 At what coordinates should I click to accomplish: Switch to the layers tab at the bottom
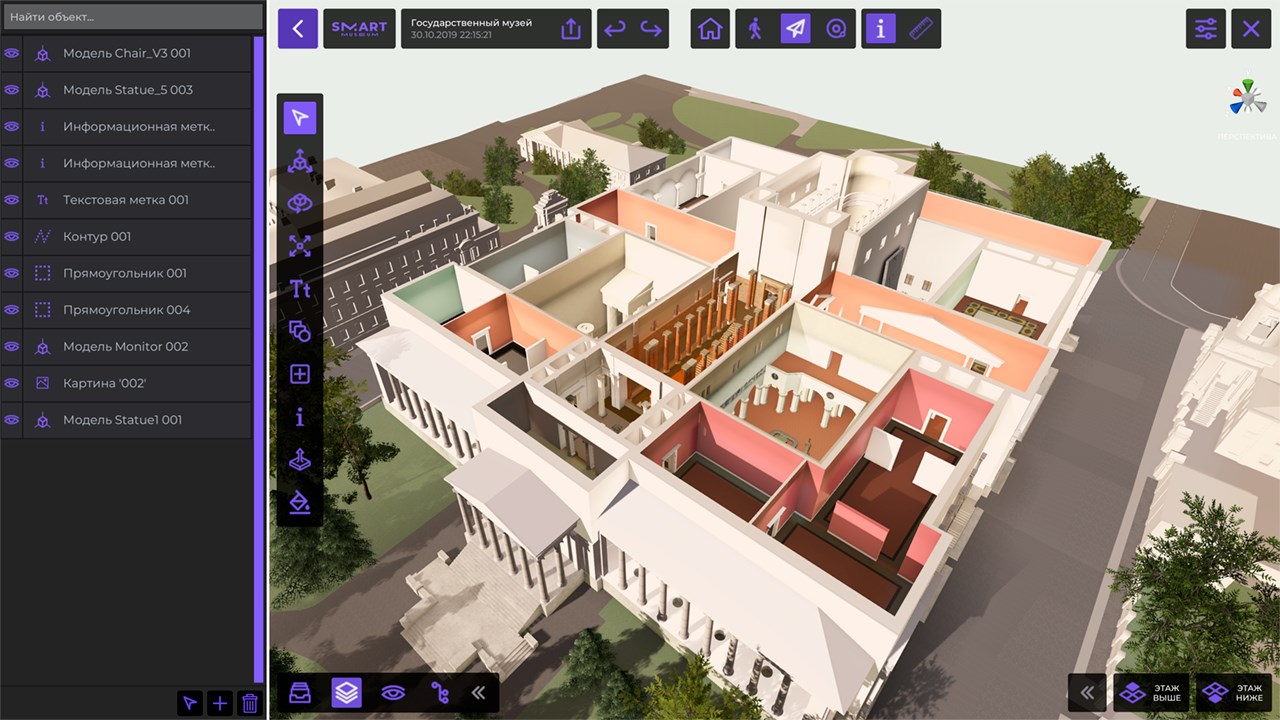(347, 692)
